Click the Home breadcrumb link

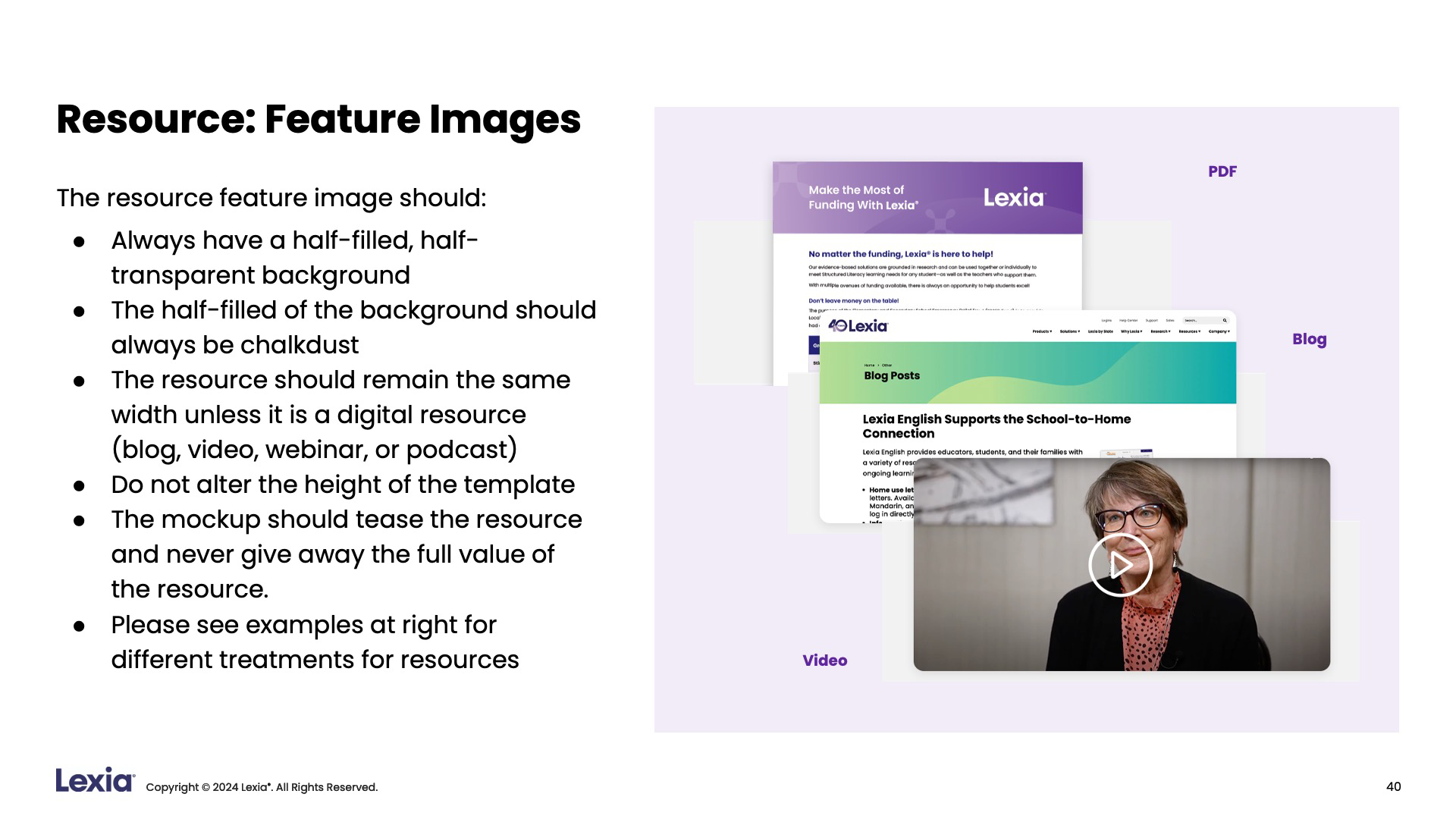[869, 366]
